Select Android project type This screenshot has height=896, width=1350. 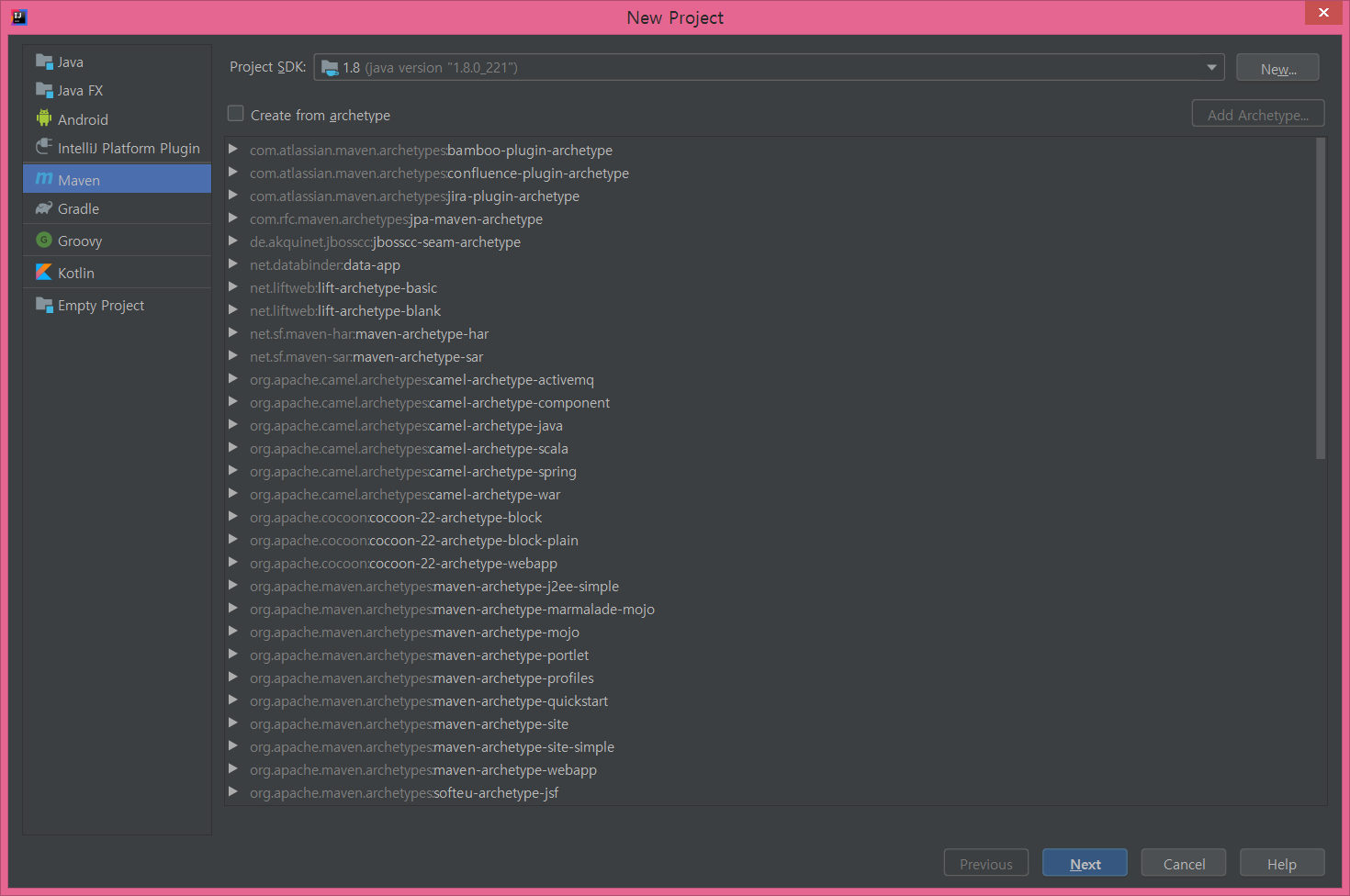[x=117, y=119]
